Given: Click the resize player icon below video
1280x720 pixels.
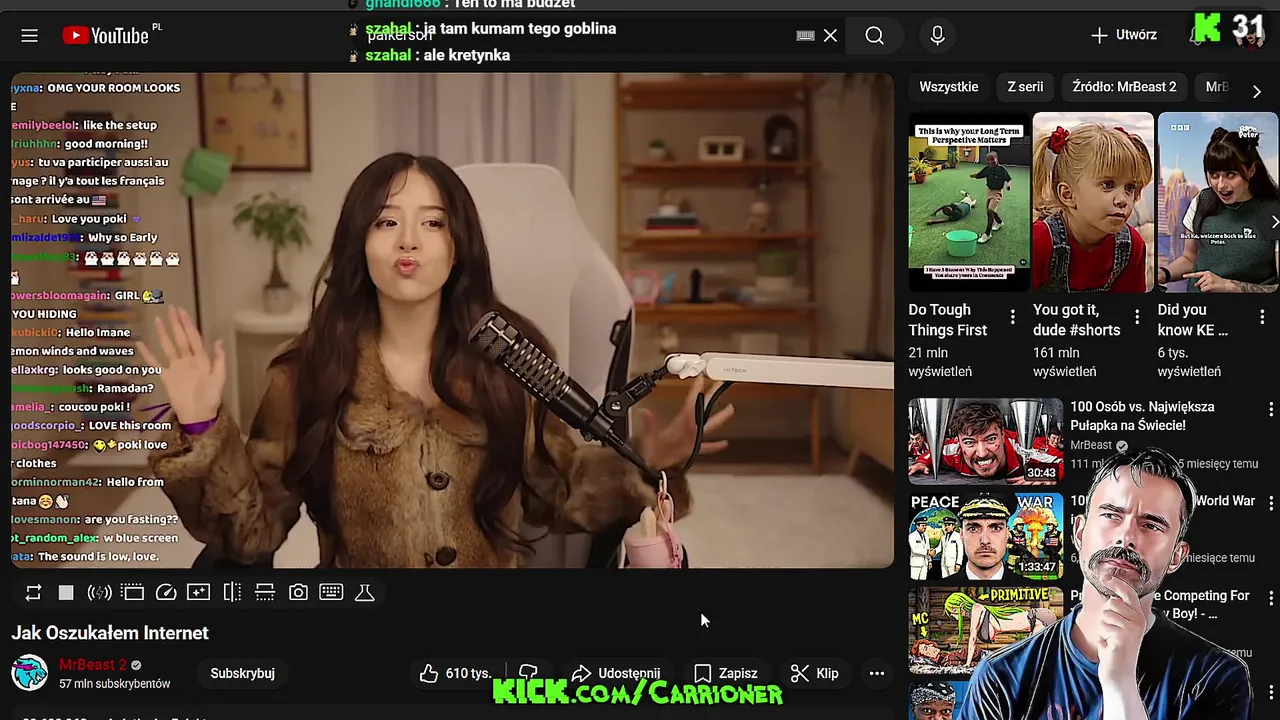Looking at the screenshot, I should point(265,593).
